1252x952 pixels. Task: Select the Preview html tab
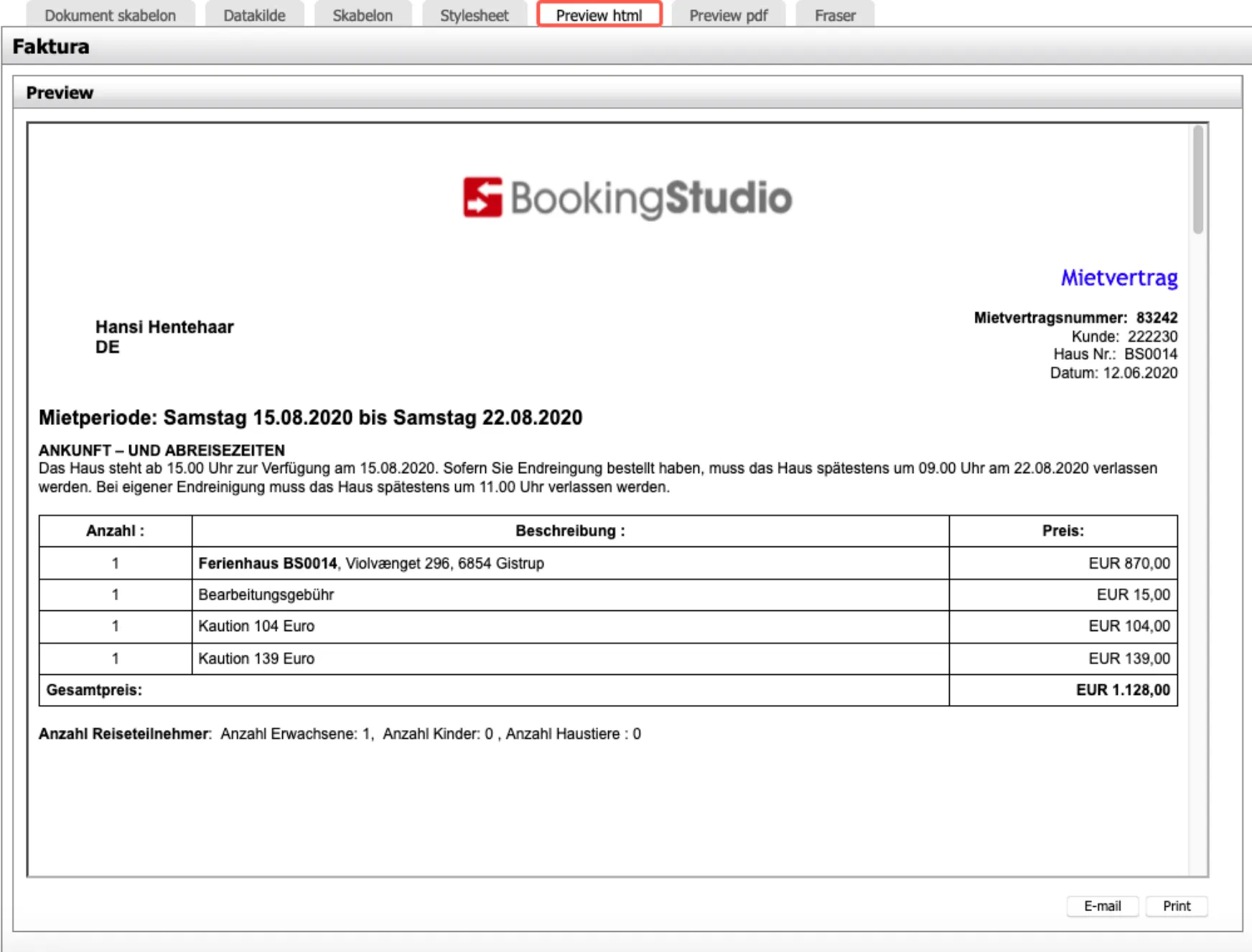pos(599,15)
